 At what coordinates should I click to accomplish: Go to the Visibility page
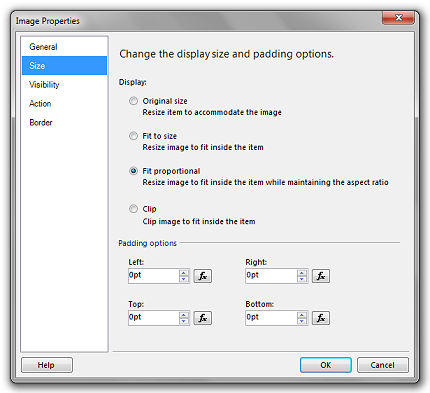[64, 85]
